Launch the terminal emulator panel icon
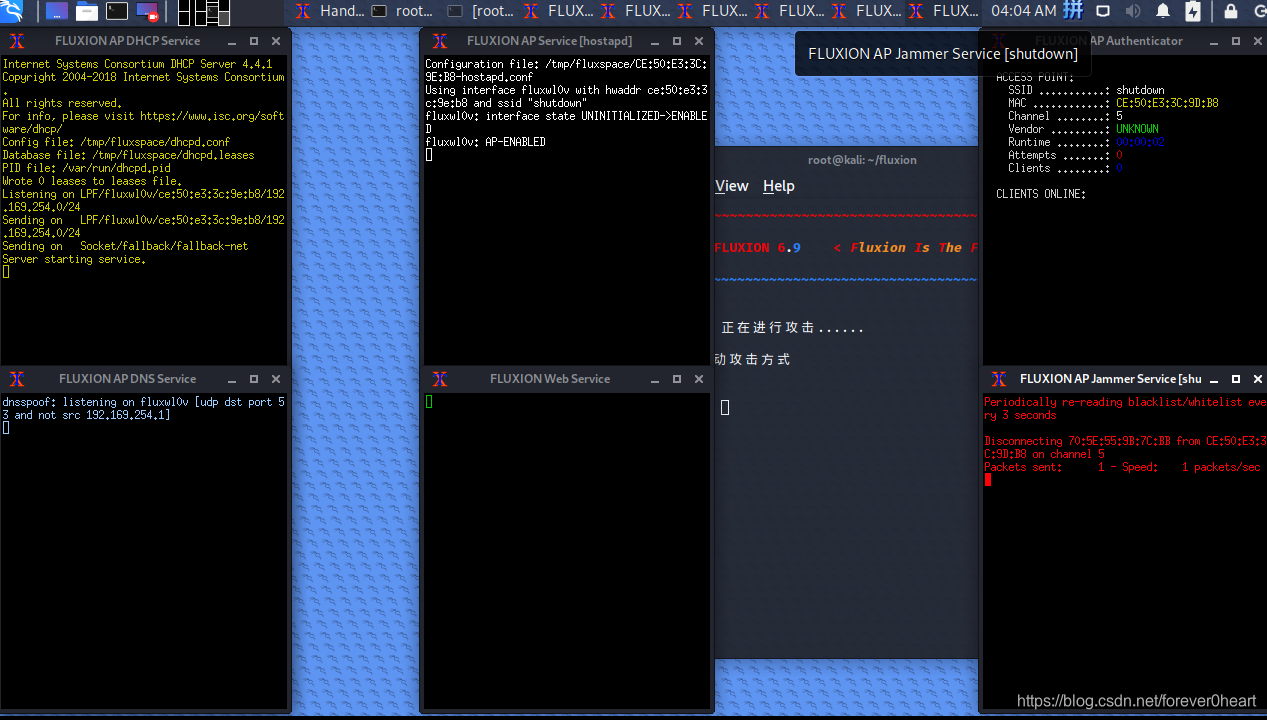Screen dimensions: 1267x720 tap(117, 12)
